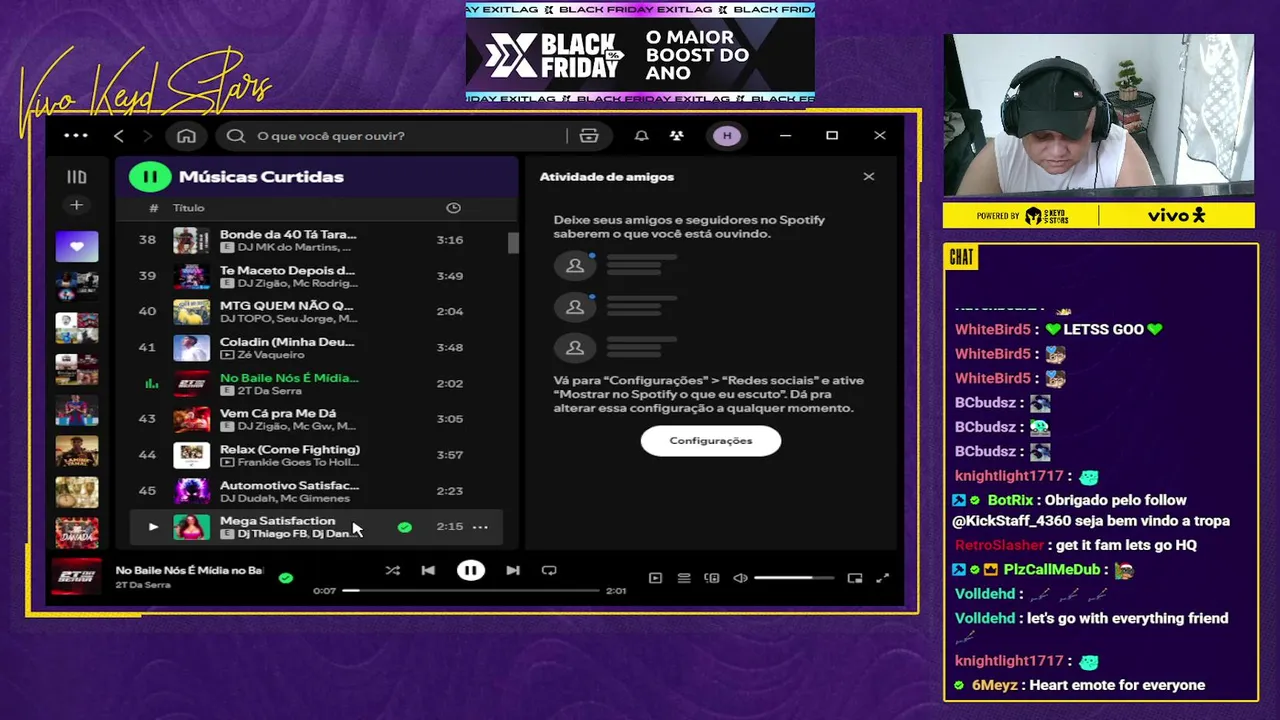Open artist 'Frankie Goes To Holl...' link
This screenshot has width=1280, height=720.
coord(297,462)
